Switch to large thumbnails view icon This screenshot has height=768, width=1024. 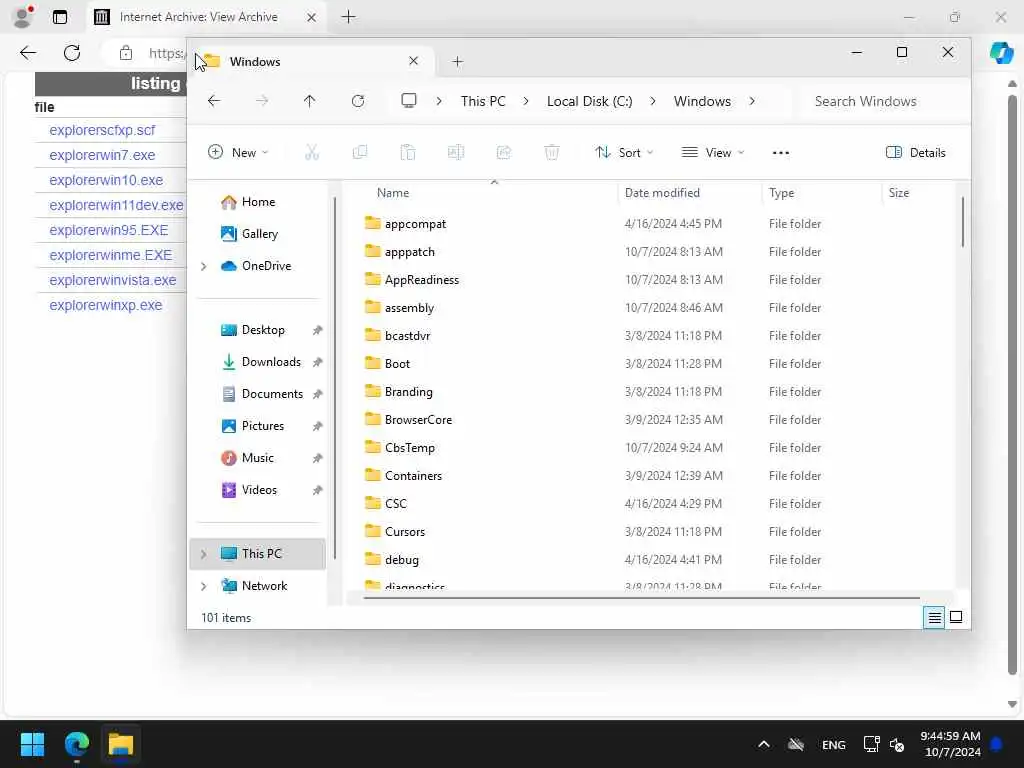pos(956,617)
